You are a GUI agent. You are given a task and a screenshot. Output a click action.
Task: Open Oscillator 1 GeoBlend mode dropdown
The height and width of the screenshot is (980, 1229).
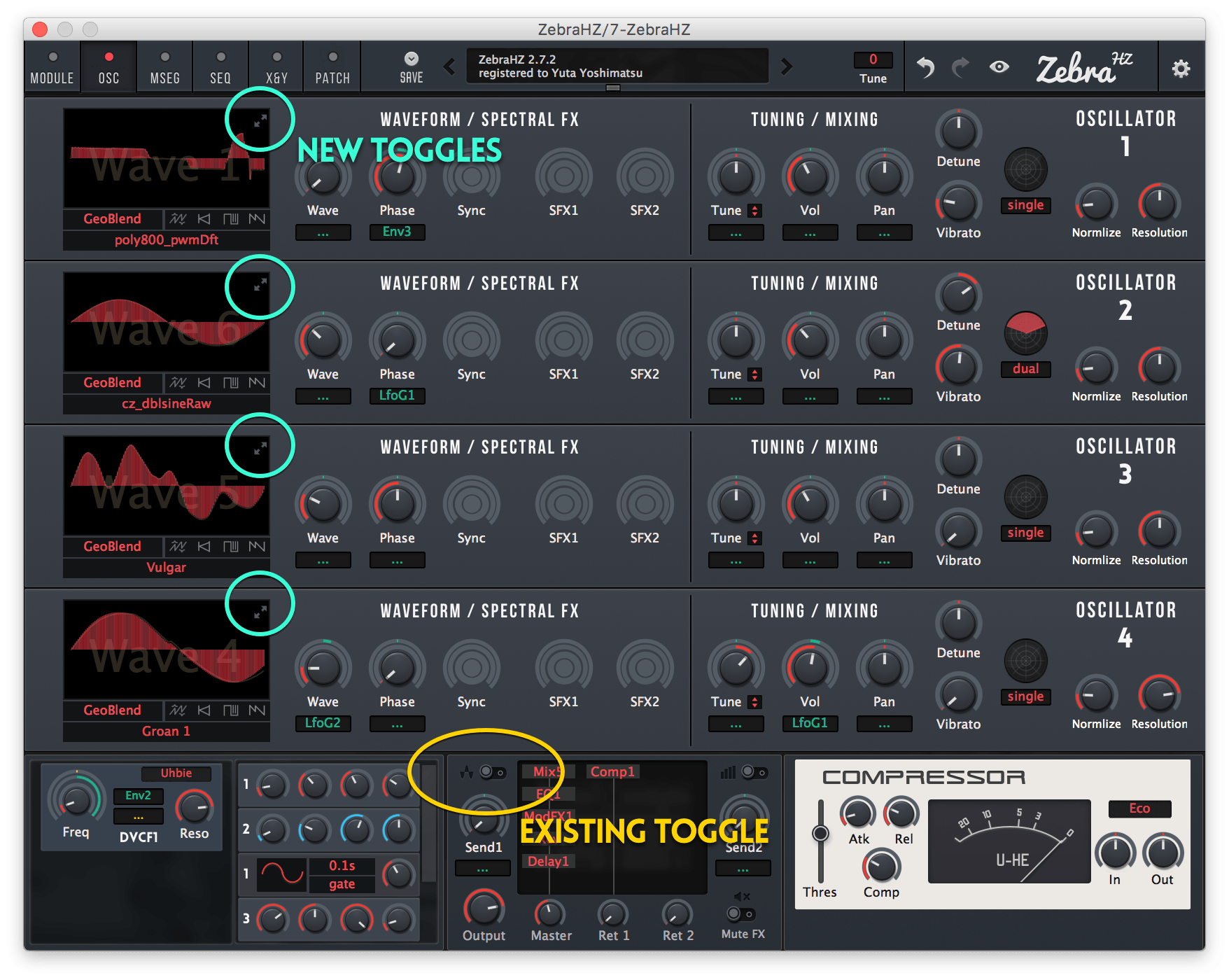coord(113,219)
